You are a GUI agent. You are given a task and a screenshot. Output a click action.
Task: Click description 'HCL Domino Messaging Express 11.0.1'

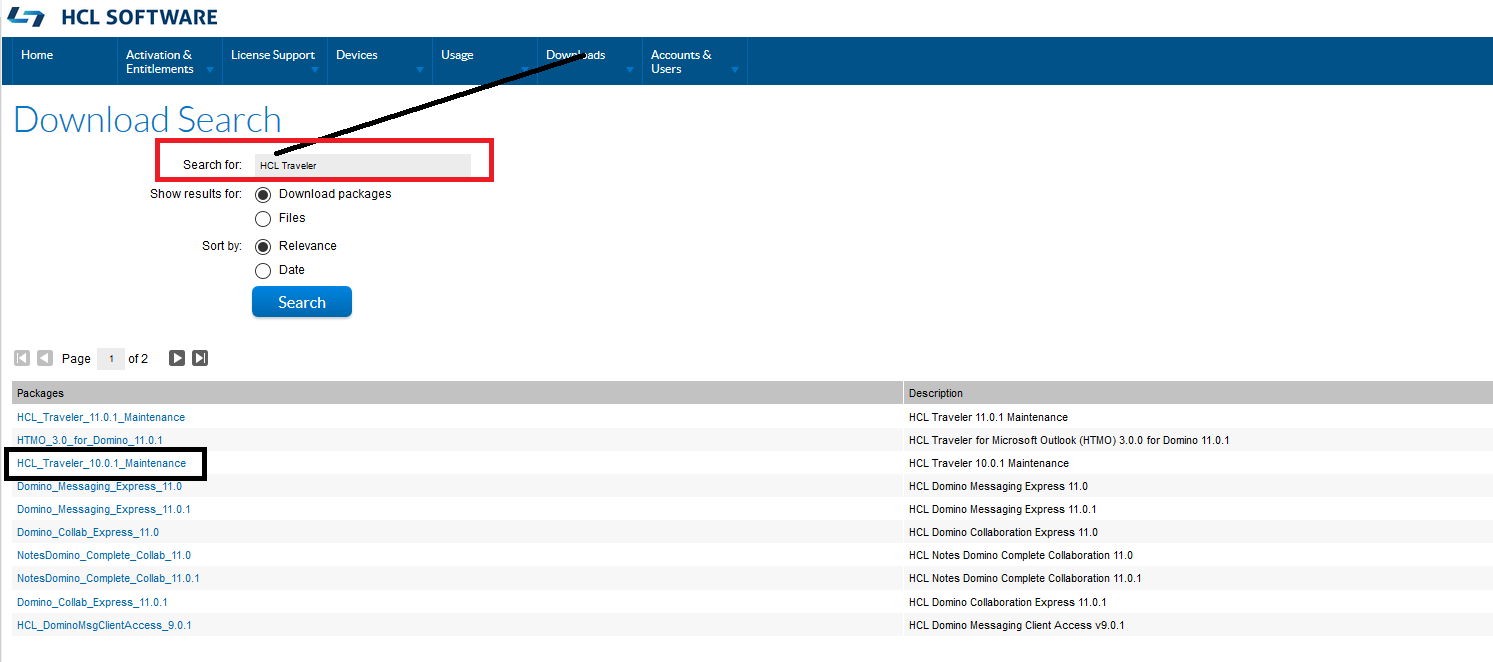[x=1003, y=509]
